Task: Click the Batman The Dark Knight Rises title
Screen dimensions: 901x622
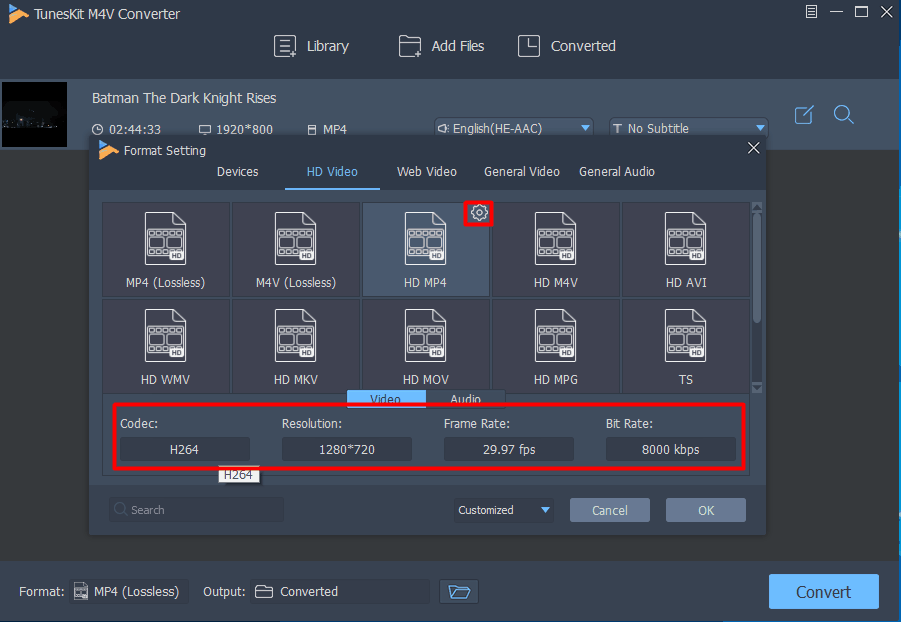Action: click(184, 98)
